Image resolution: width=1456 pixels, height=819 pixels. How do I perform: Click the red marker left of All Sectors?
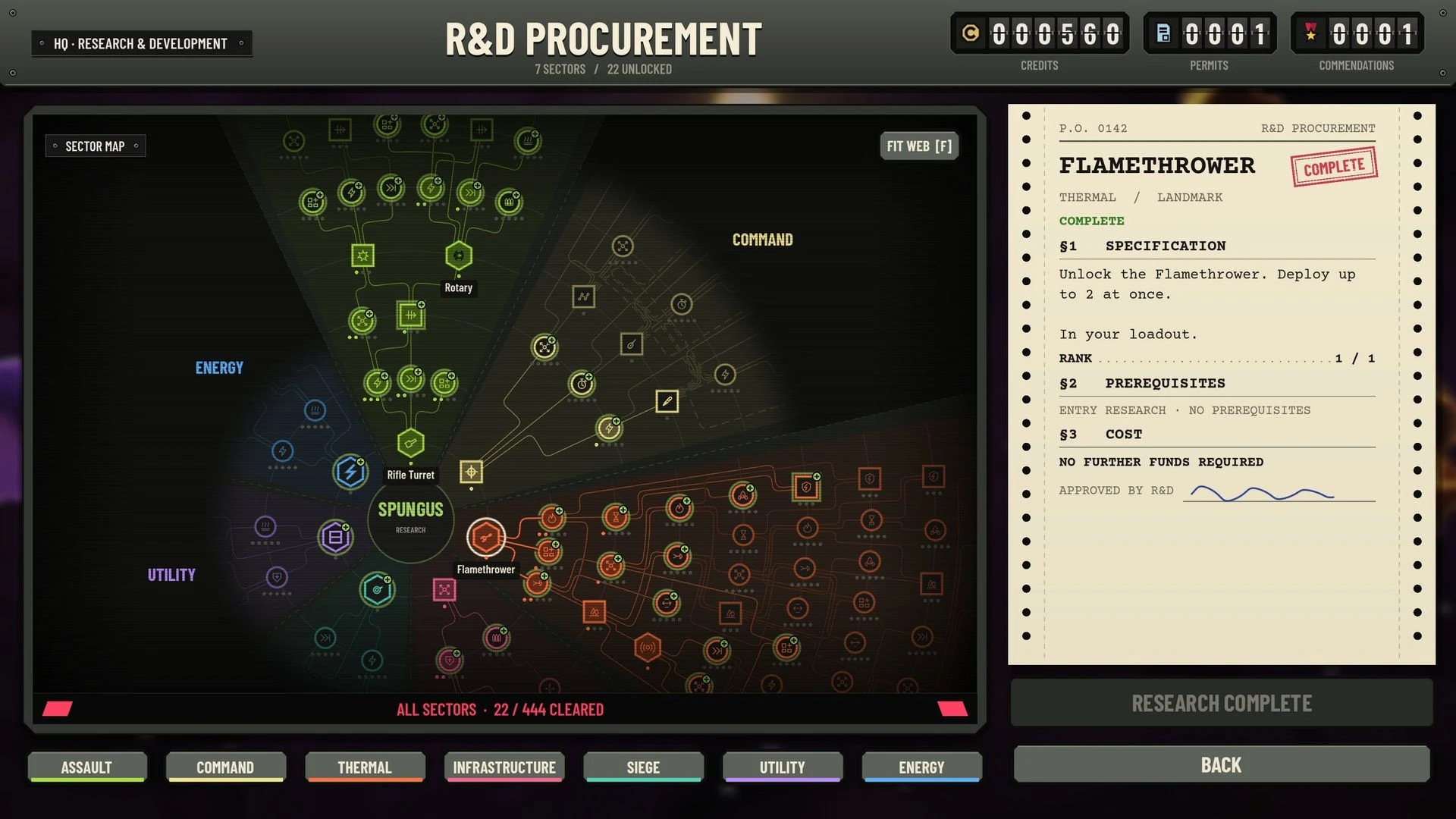(x=58, y=709)
